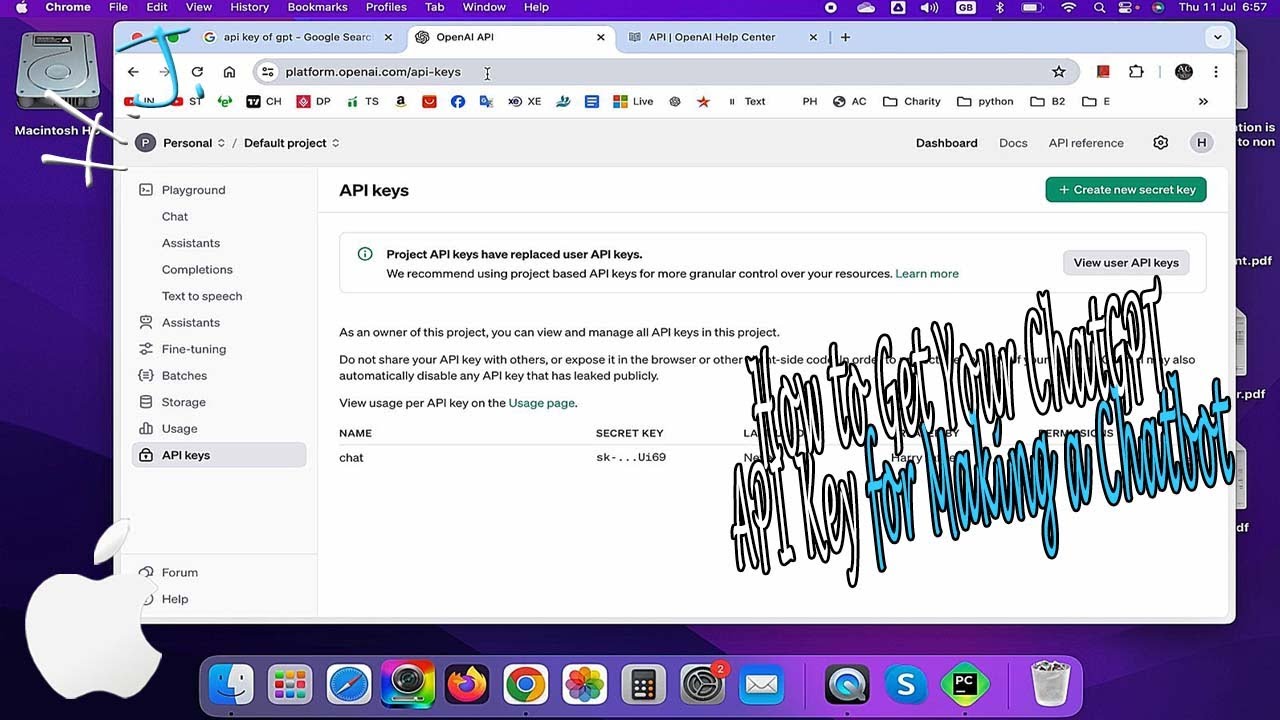The width and height of the screenshot is (1280, 720).
Task: Open Photos app from the Dock
Action: pos(584,685)
